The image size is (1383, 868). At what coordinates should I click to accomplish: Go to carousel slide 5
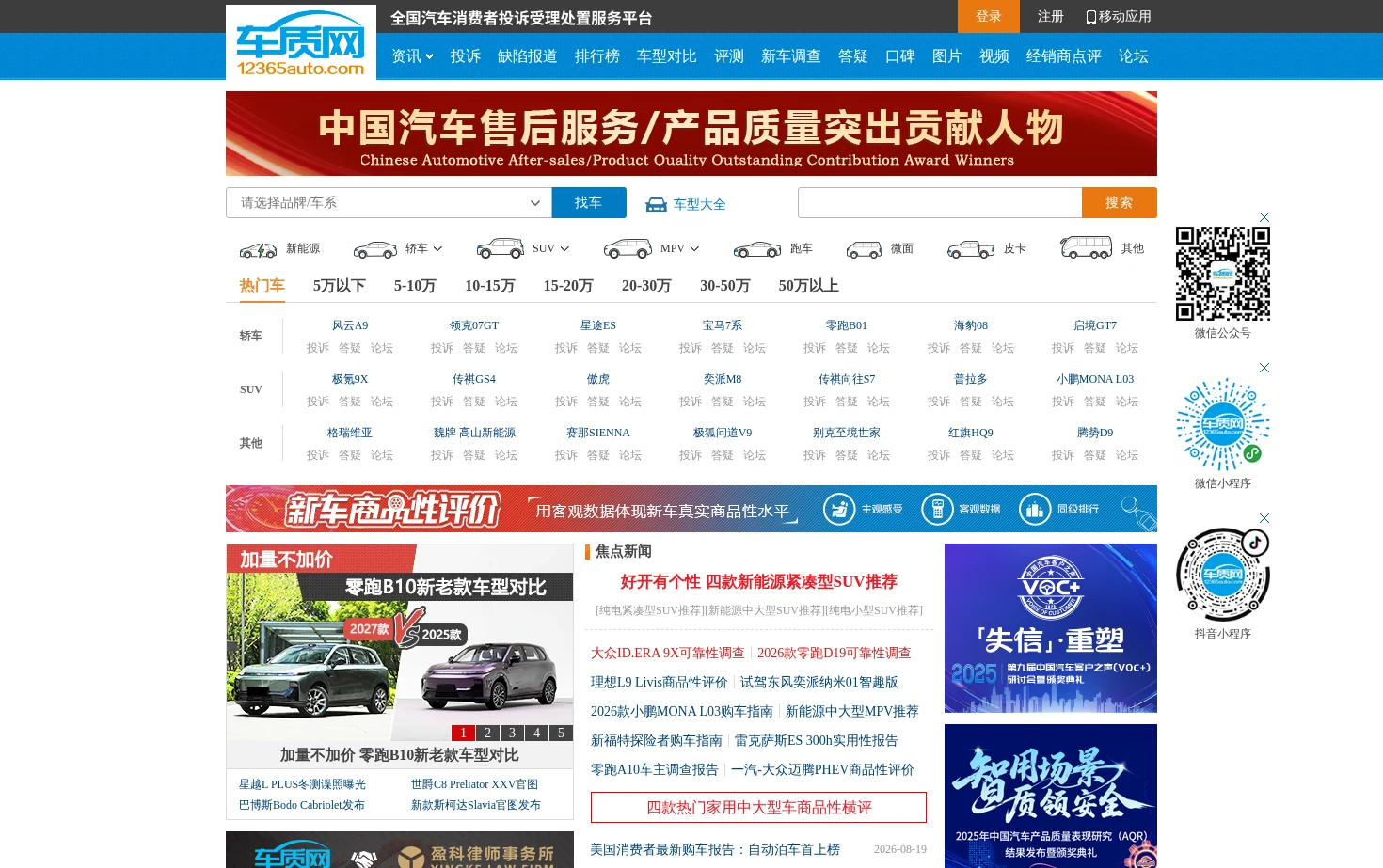[x=561, y=733]
